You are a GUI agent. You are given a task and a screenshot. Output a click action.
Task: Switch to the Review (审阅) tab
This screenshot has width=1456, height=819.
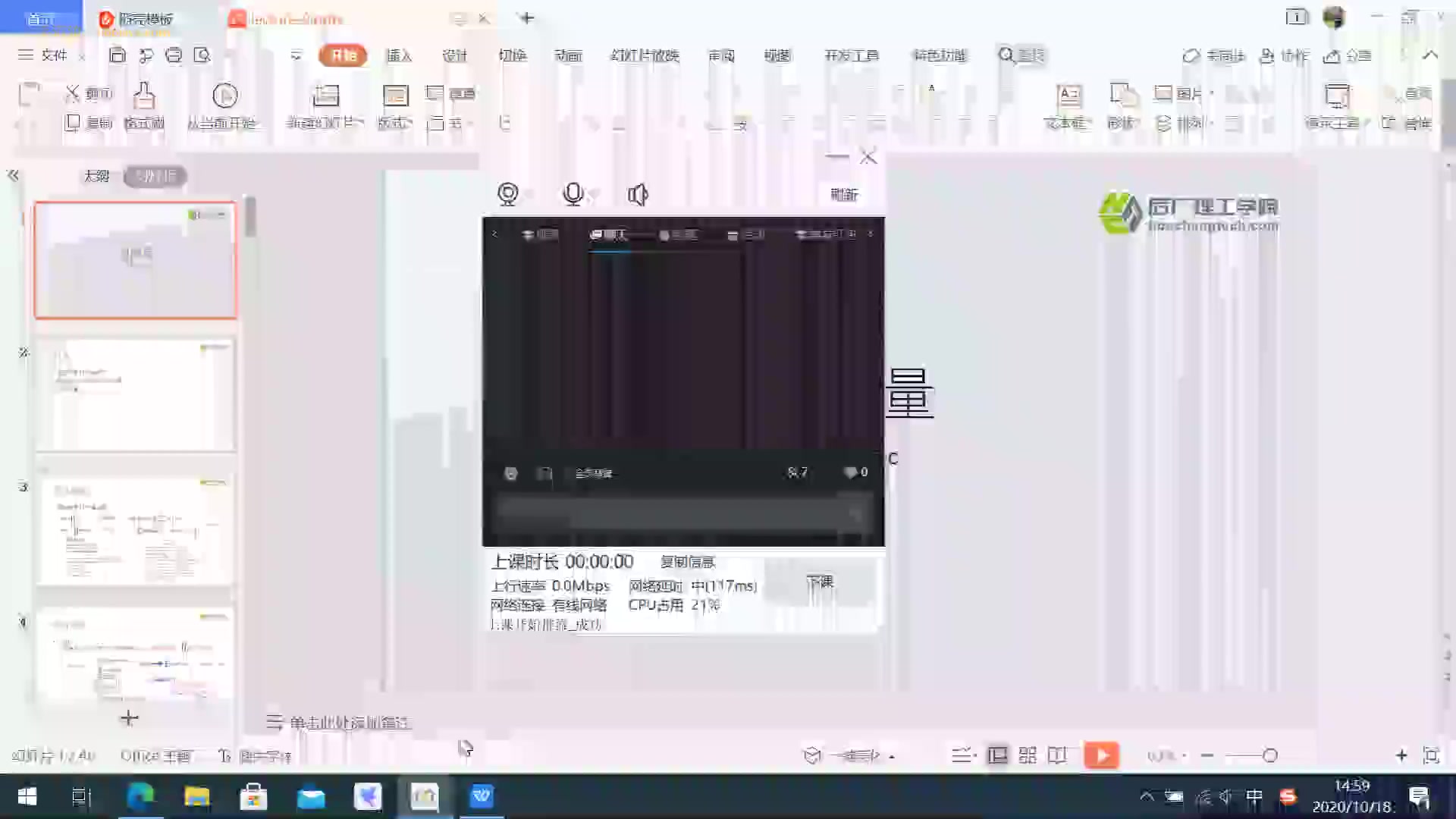(x=721, y=55)
